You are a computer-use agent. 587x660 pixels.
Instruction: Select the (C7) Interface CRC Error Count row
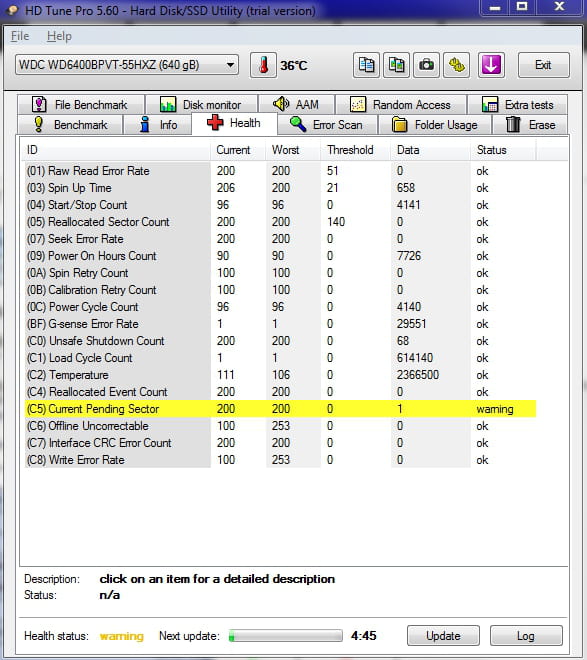tap(280, 443)
